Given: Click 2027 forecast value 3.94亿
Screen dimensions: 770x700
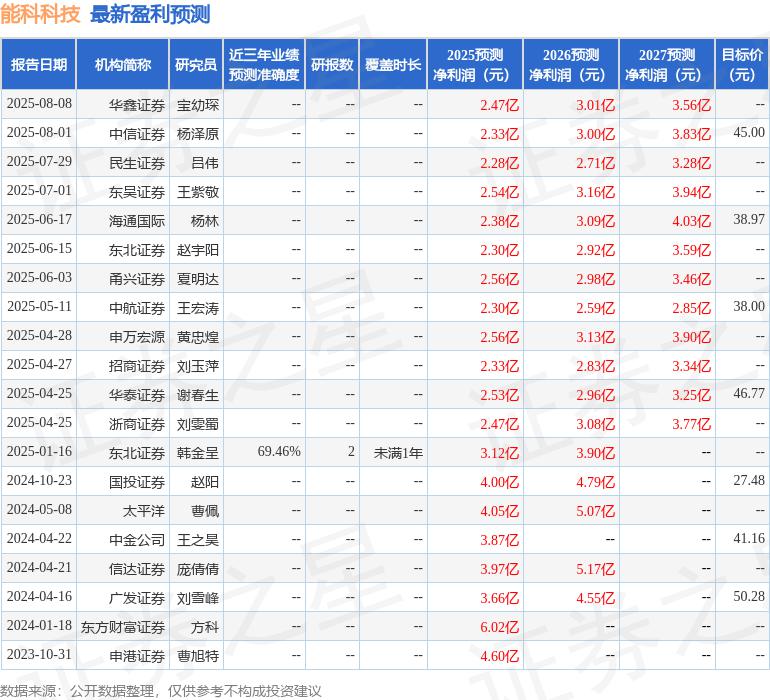Looking at the screenshot, I should pyautogui.click(x=691, y=192).
